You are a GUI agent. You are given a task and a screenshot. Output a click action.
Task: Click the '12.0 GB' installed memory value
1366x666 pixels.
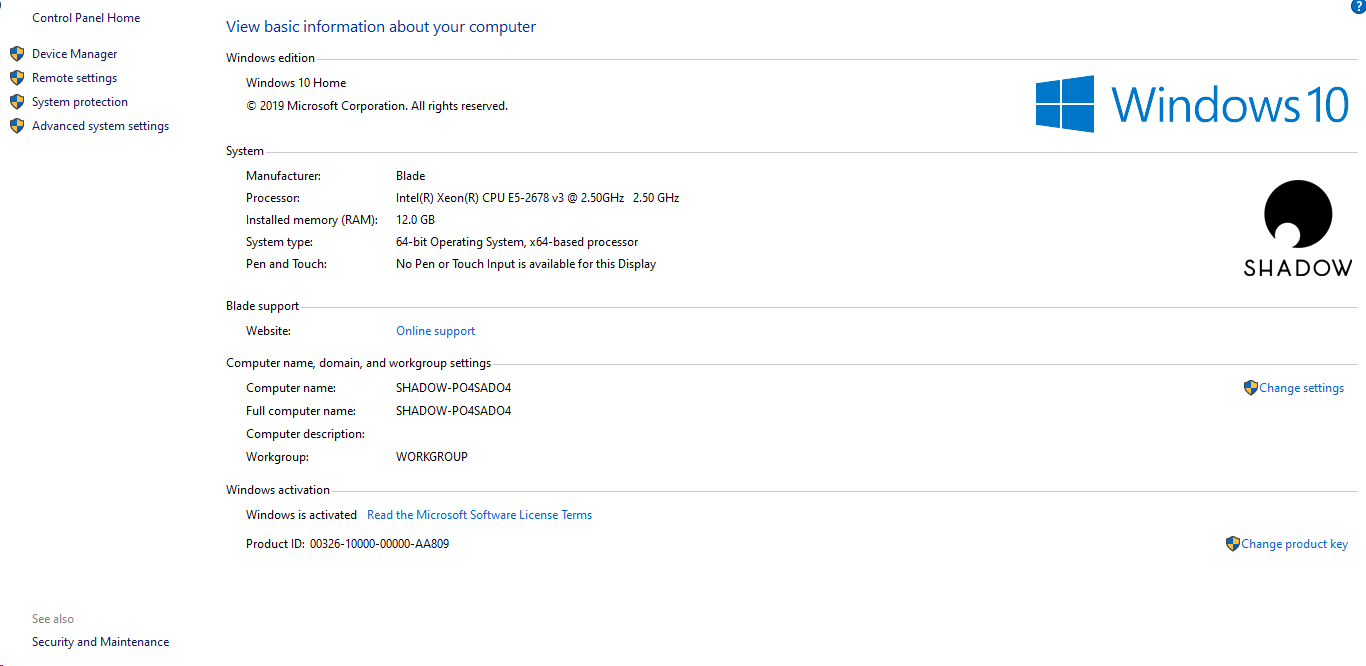(415, 220)
